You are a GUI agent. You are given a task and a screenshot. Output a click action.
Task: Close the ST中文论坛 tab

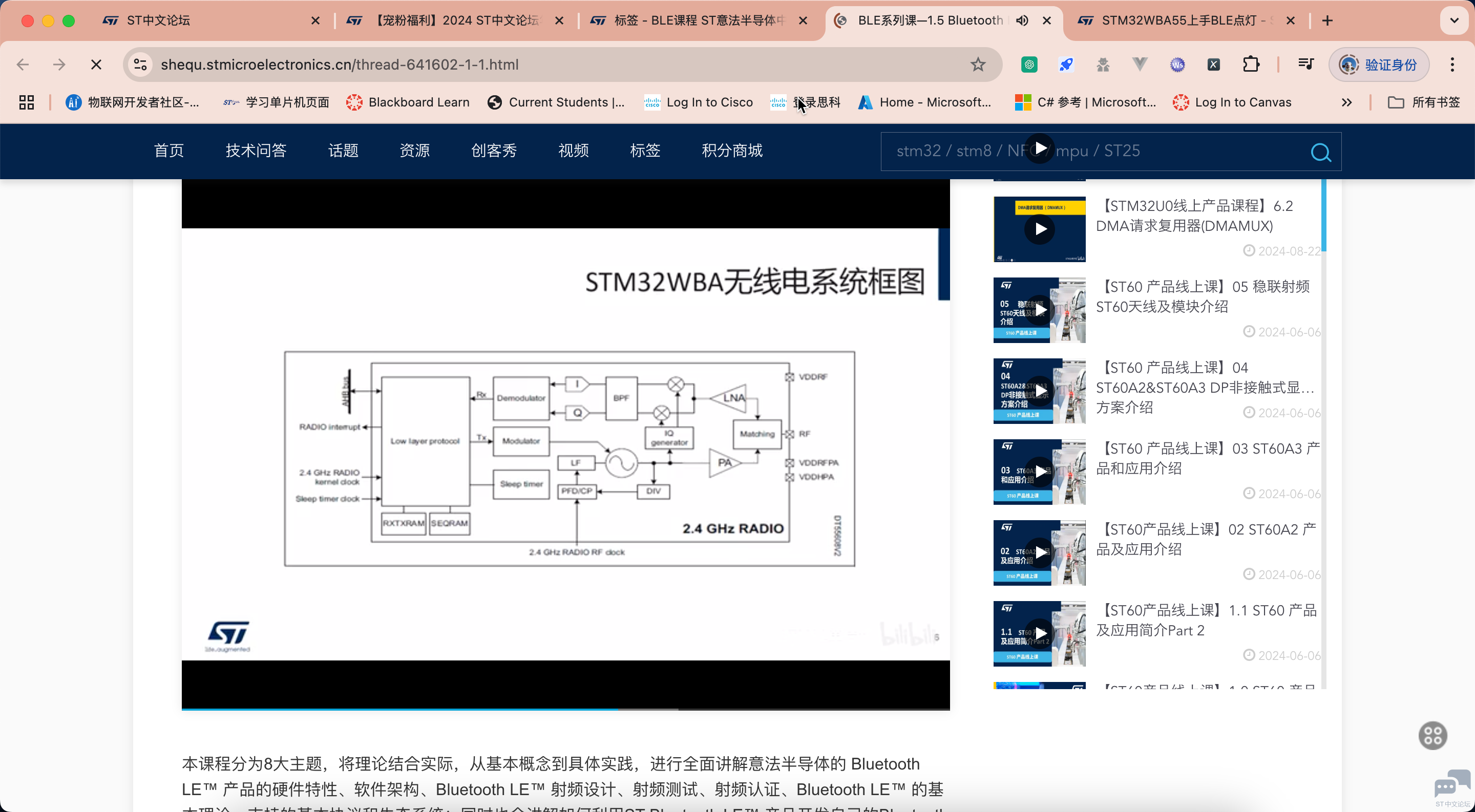315,20
